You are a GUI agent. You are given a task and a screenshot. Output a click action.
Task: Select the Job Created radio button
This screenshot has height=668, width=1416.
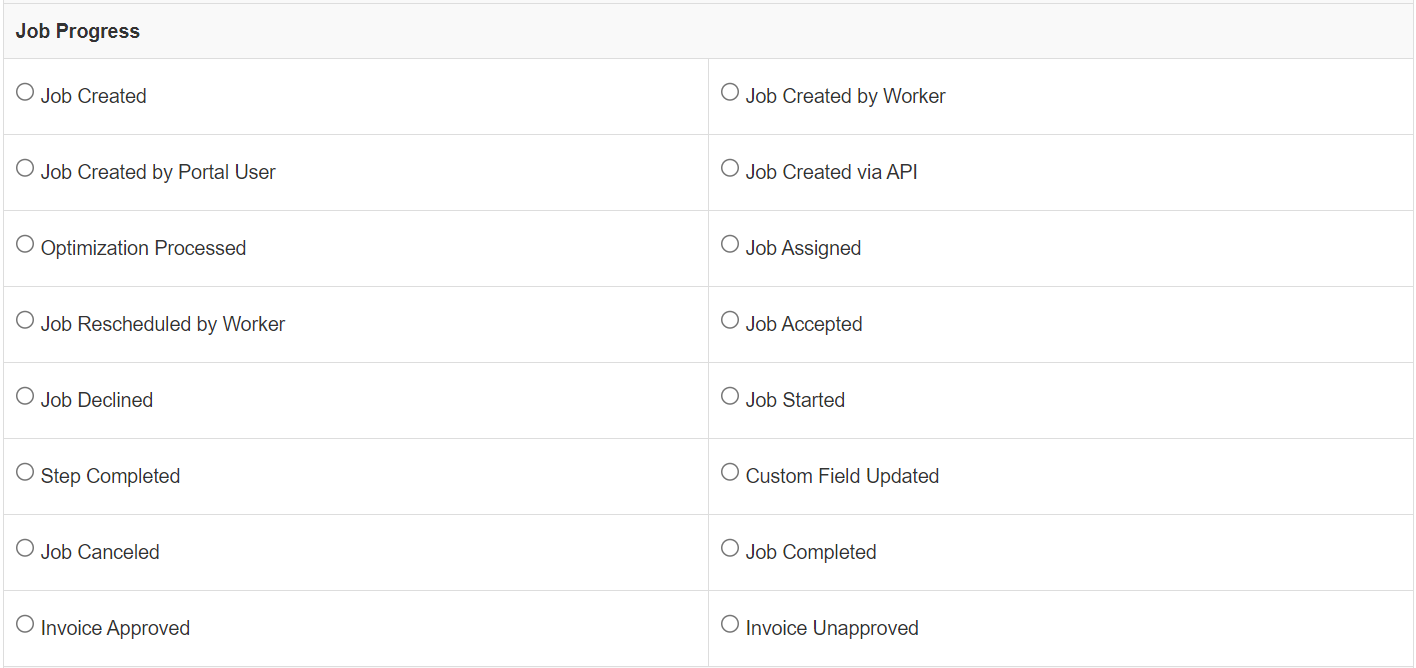tap(25, 91)
